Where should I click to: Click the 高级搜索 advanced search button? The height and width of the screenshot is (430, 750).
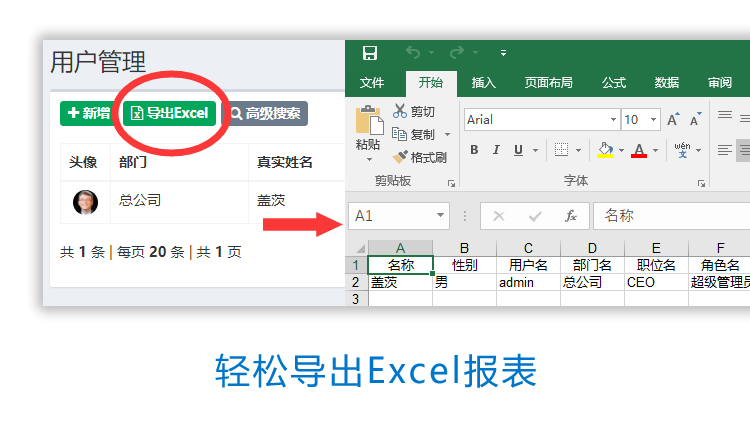(265, 113)
